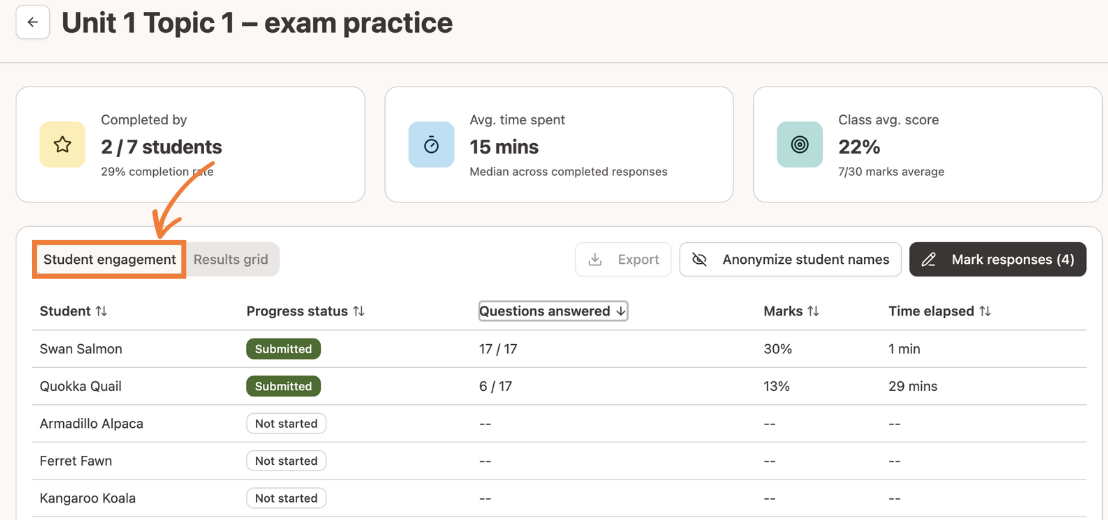Screen dimensions: 1108x524
Task: Click the 30% marks cell
Action: [x=777, y=349]
